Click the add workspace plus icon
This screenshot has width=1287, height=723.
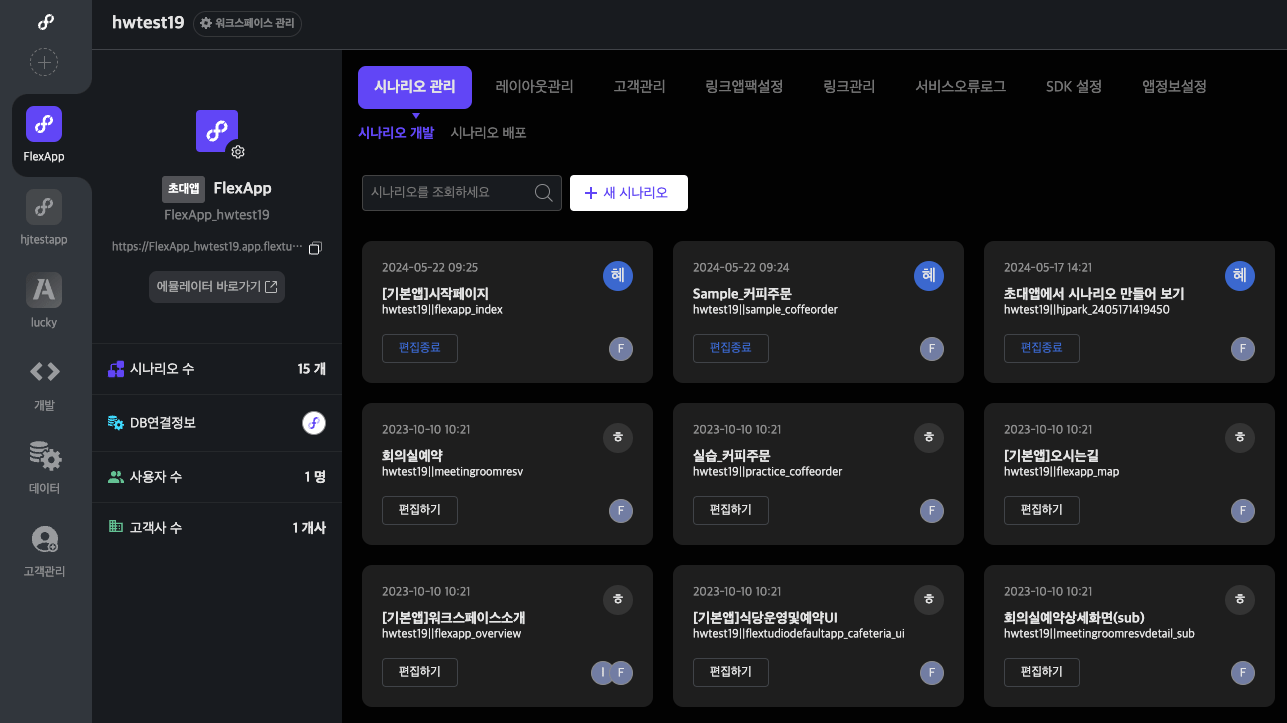[x=44, y=62]
